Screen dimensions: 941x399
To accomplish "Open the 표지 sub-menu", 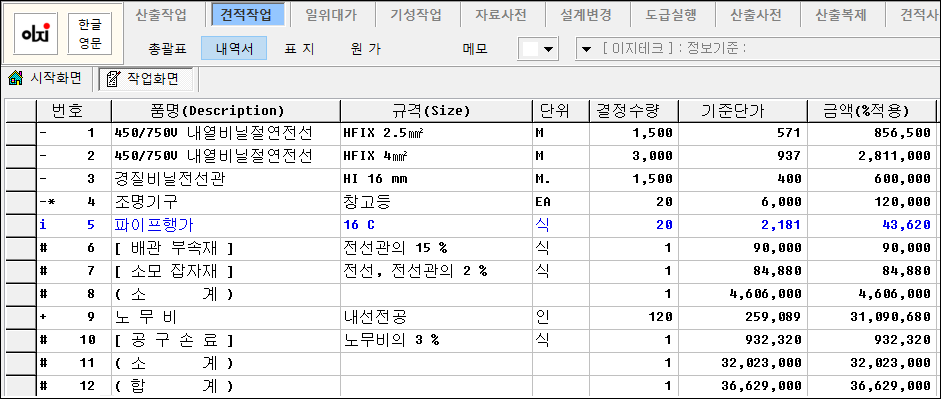I will tap(299, 49).
